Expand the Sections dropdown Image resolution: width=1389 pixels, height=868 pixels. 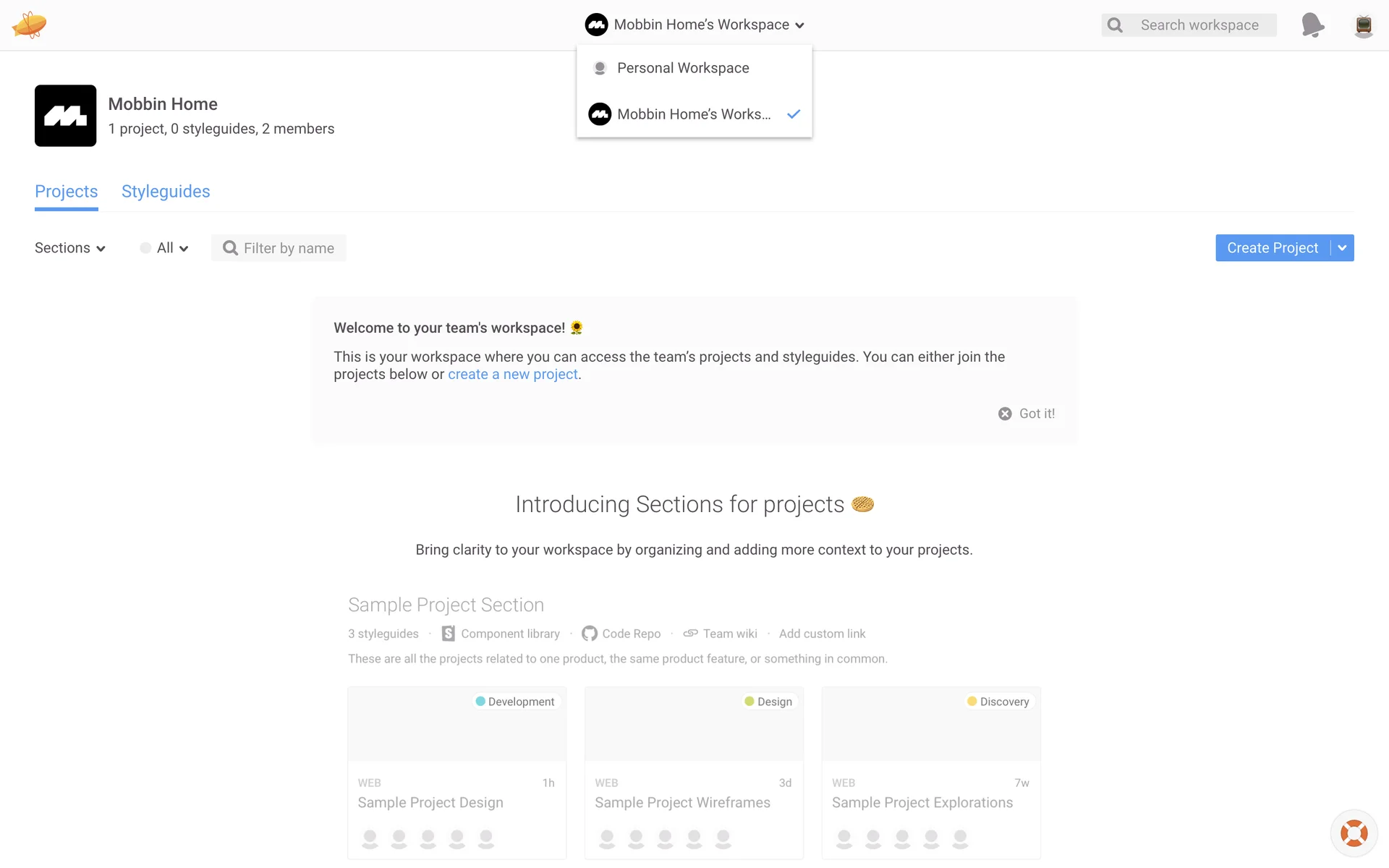[70, 248]
